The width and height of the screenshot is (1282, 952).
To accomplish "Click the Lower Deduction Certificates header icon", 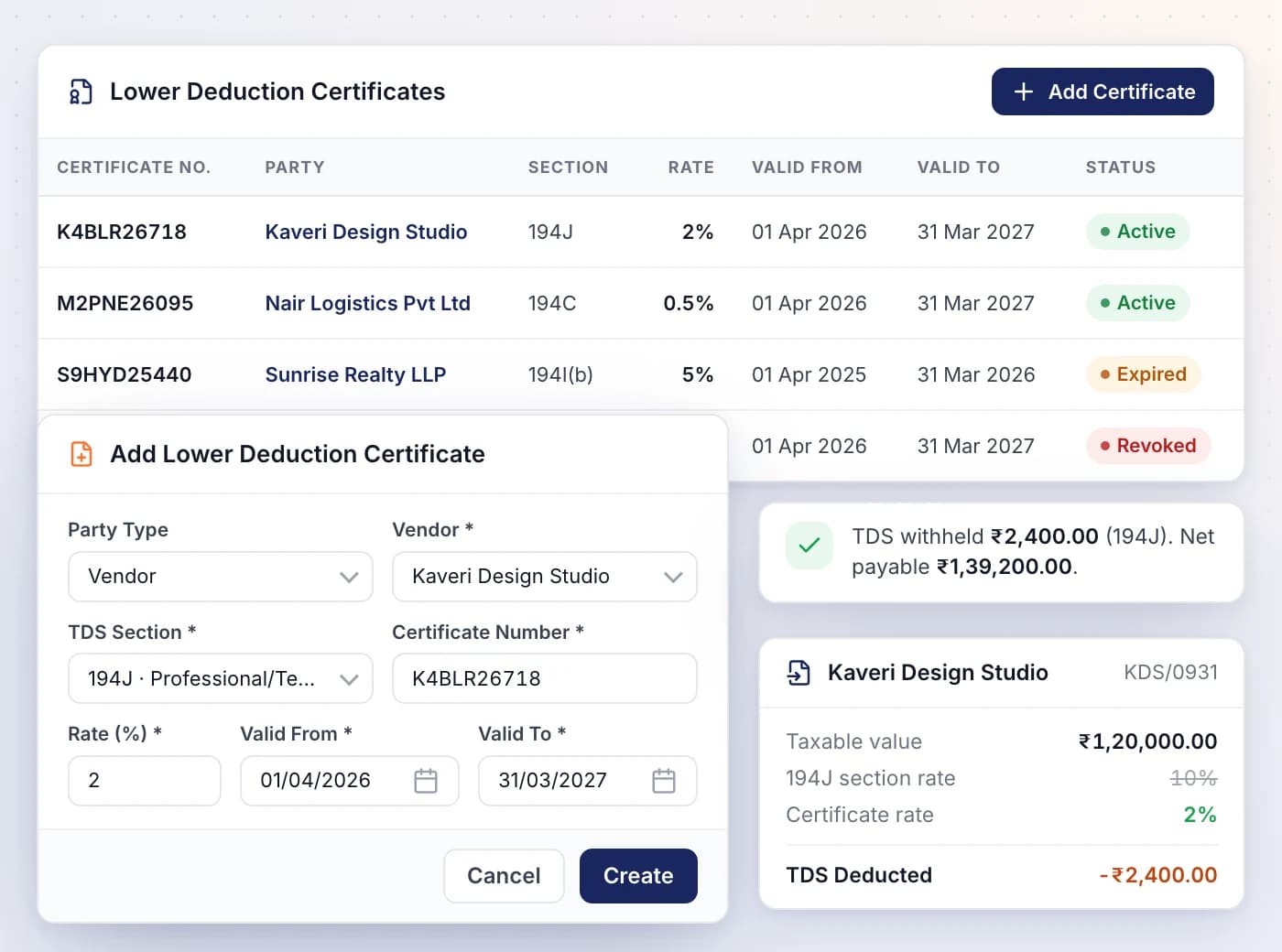I will click(x=81, y=92).
